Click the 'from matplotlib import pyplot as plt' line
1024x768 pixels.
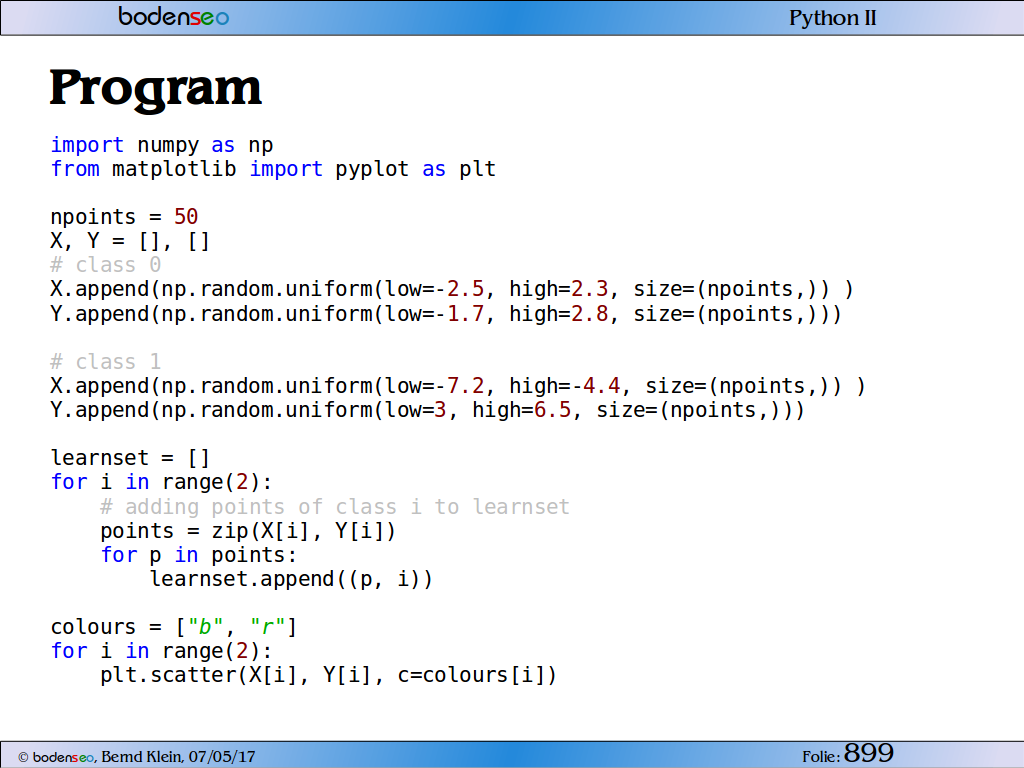point(273,169)
